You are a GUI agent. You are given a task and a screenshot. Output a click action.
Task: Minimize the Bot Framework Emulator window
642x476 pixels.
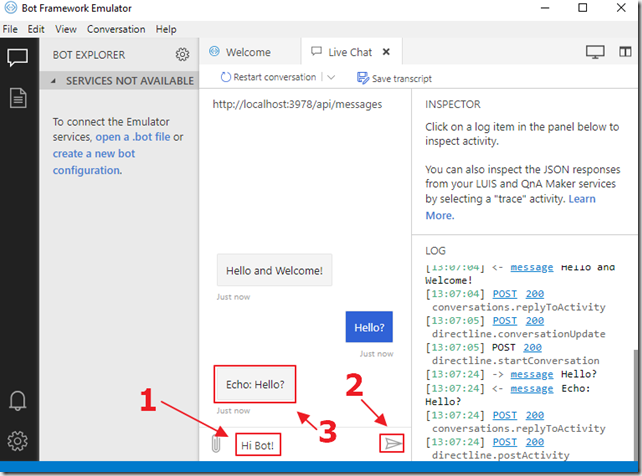tap(545, 8)
